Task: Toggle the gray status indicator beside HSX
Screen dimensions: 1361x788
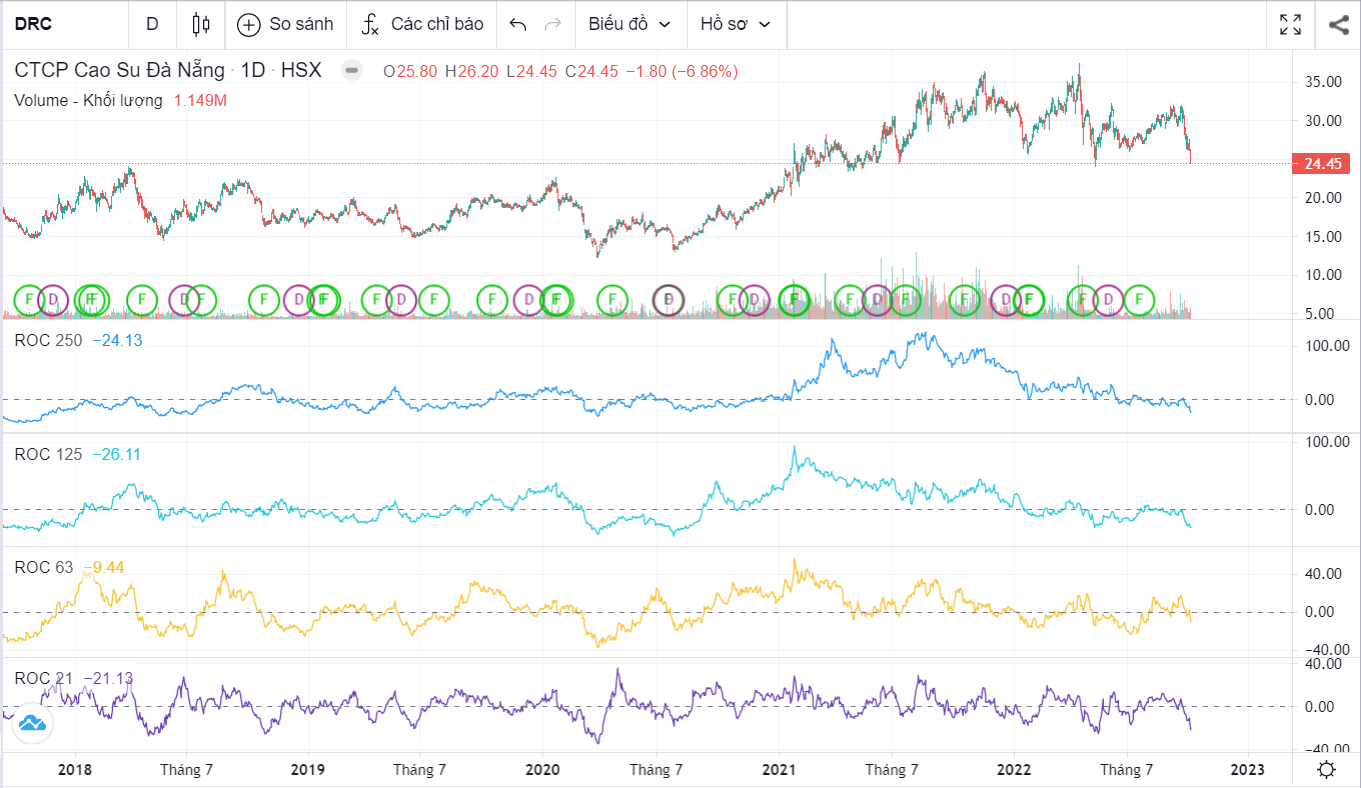Action: coord(351,70)
